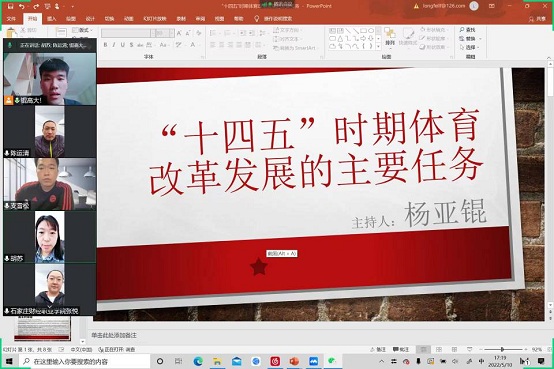Click the Share (共享) button

point(537,19)
